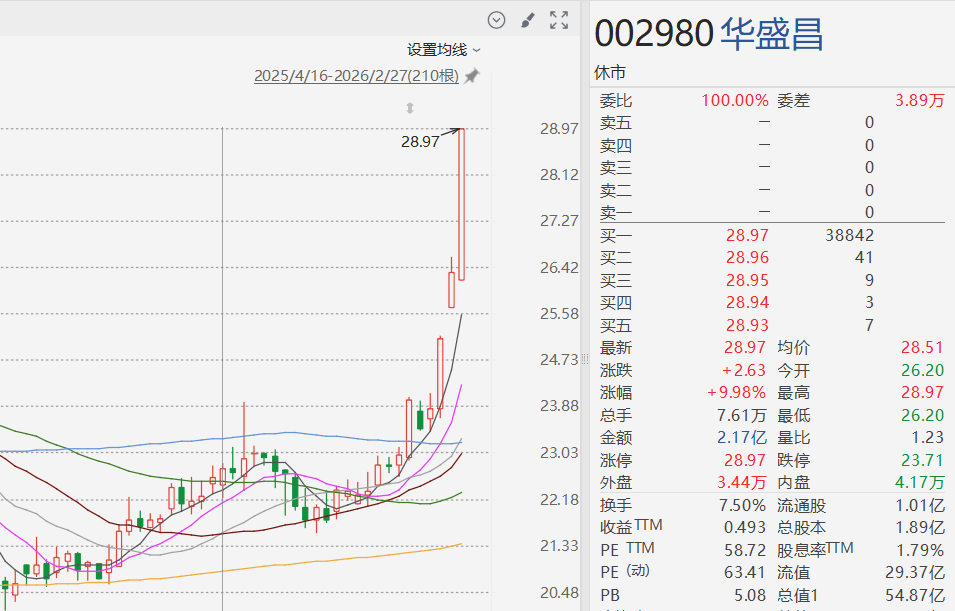Open the date range 2025/4/16-2026/2/27(210根) link
This screenshot has height=611, width=955.
click(356, 76)
